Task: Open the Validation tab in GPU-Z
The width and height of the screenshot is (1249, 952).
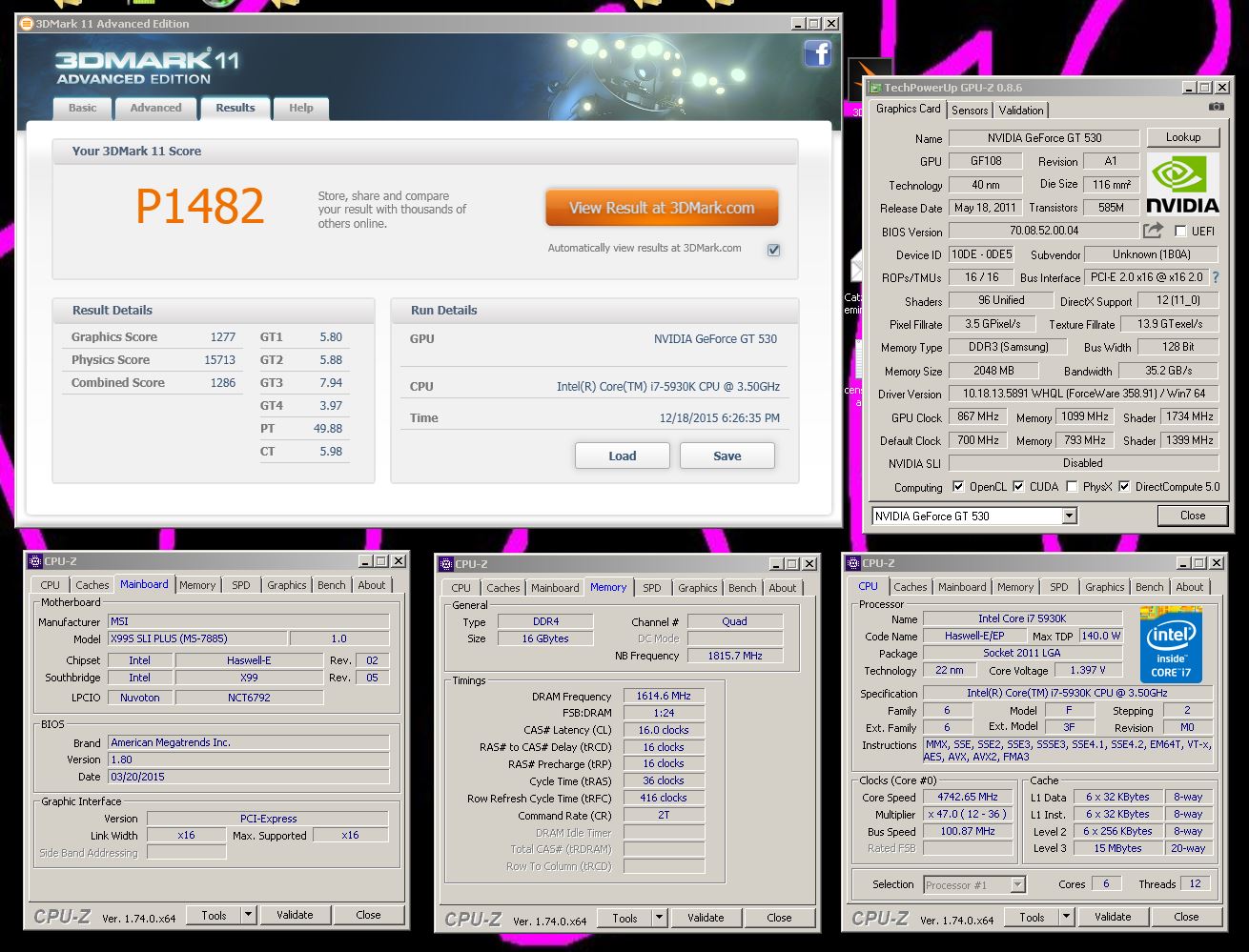Action: pyautogui.click(x=1021, y=111)
